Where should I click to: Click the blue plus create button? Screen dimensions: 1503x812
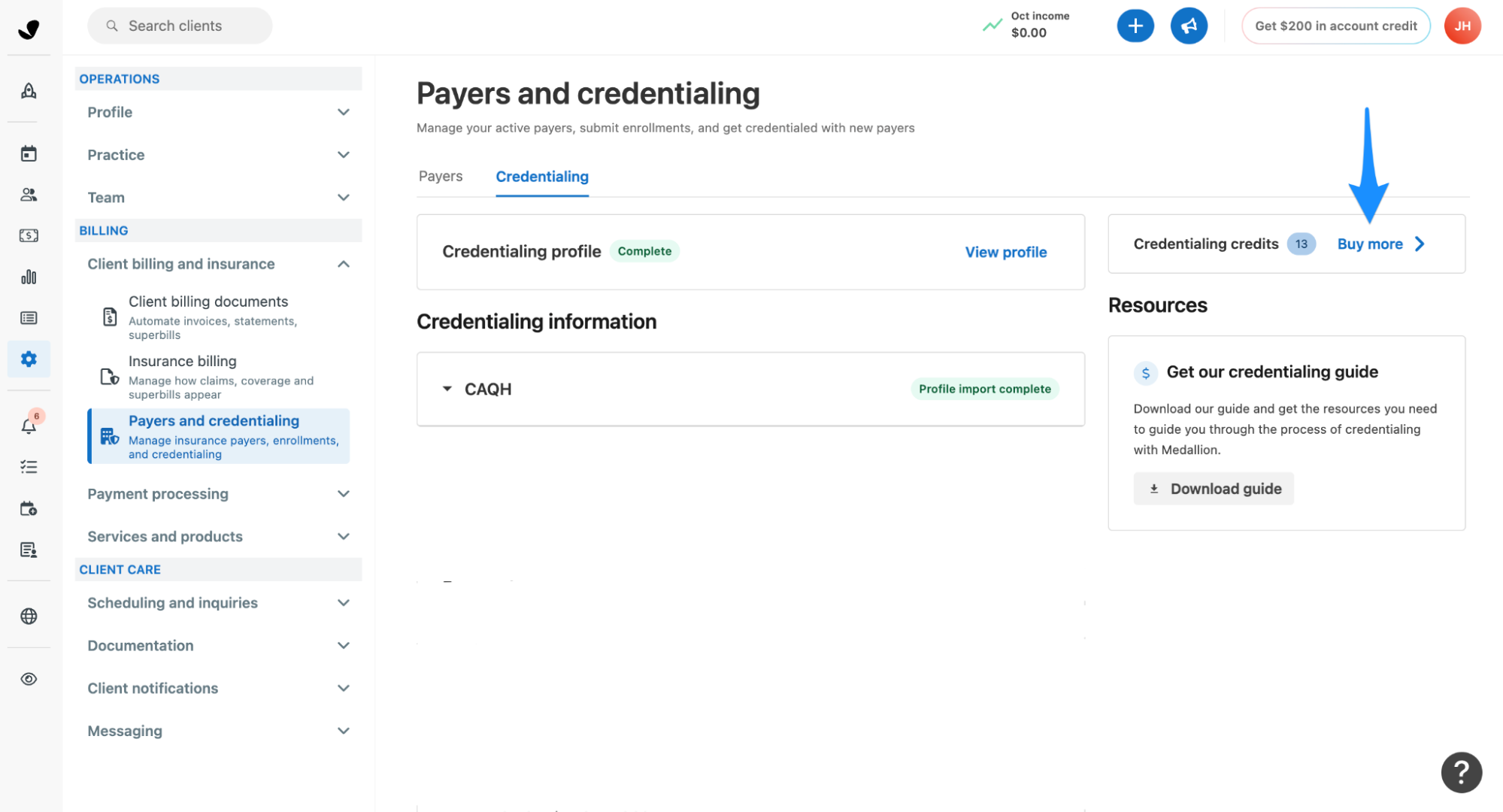point(1135,26)
